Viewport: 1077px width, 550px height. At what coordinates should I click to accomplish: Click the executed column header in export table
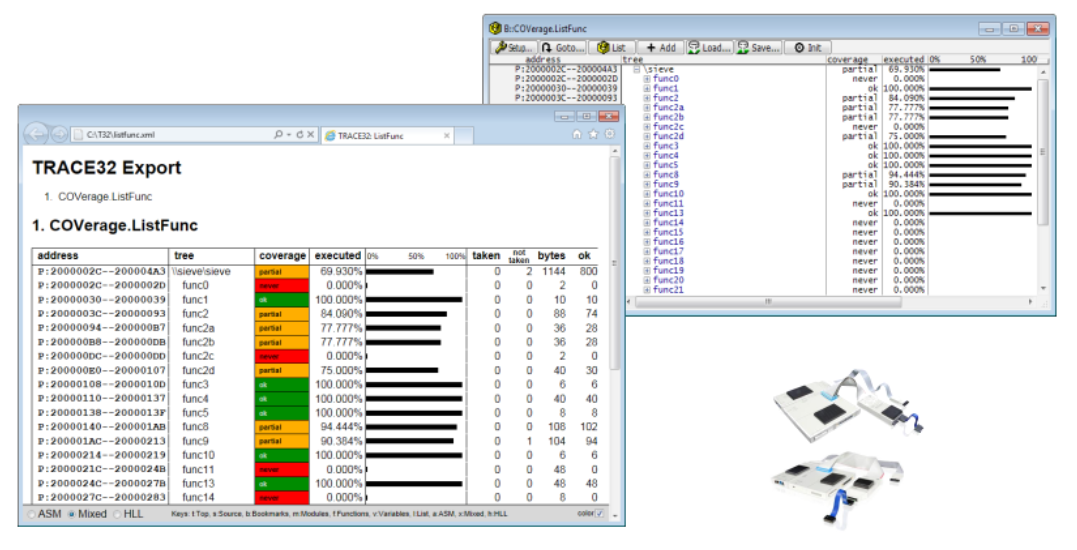(x=337, y=255)
